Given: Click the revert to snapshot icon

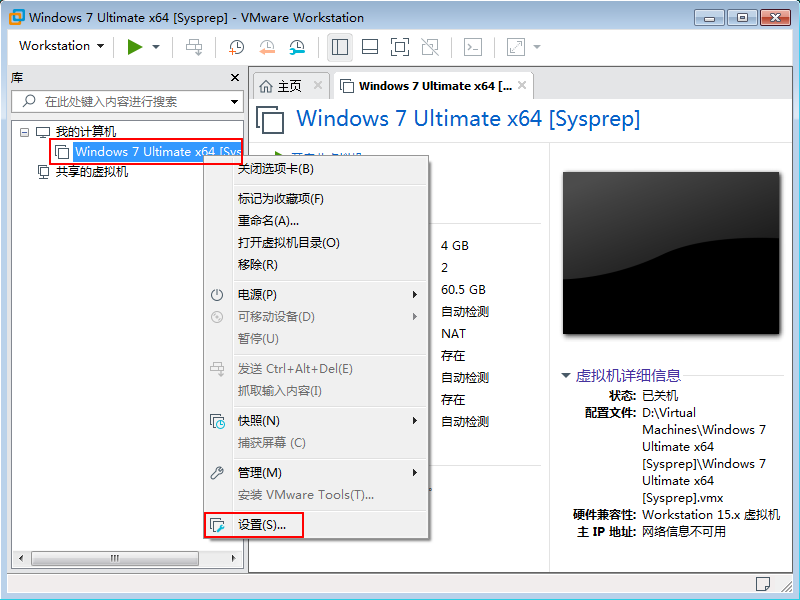Looking at the screenshot, I should [267, 47].
